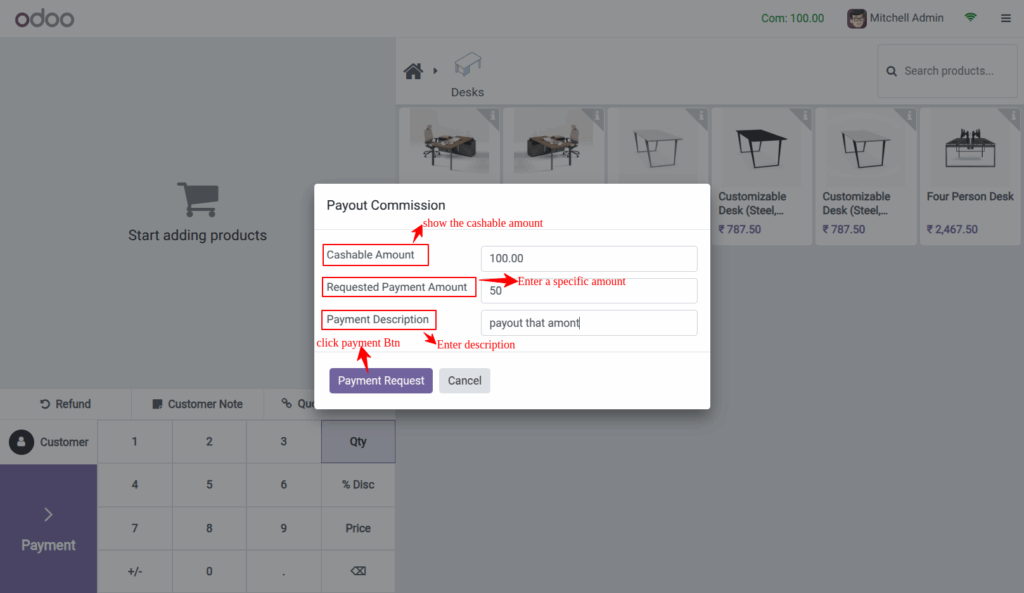Image resolution: width=1024 pixels, height=593 pixels.
Task: Click the Customer person icon
Action: pos(22,441)
